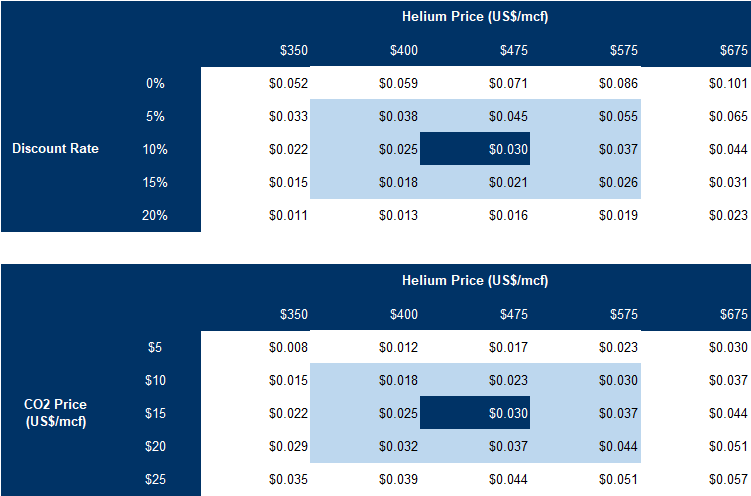The height and width of the screenshot is (496, 751).
Task: Click the $0.101 value cell
Action: (729, 84)
